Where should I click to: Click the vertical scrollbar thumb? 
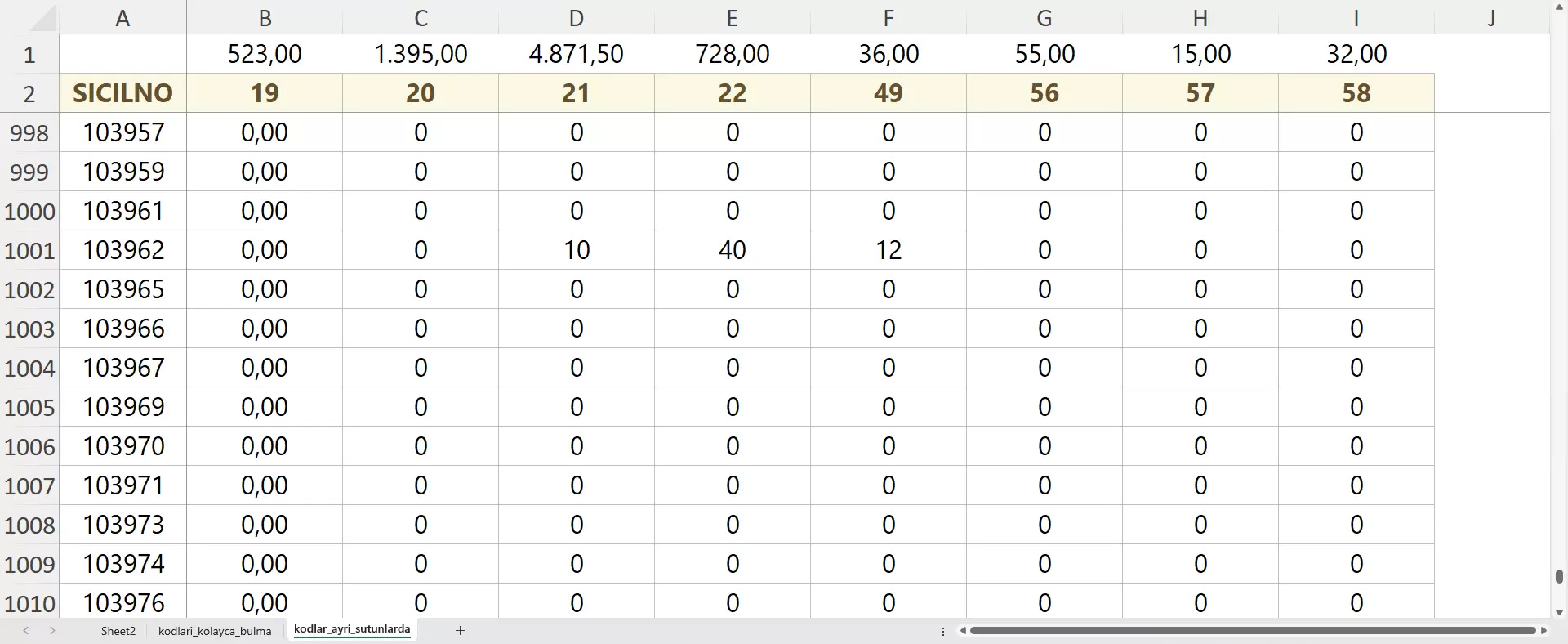tap(1559, 577)
